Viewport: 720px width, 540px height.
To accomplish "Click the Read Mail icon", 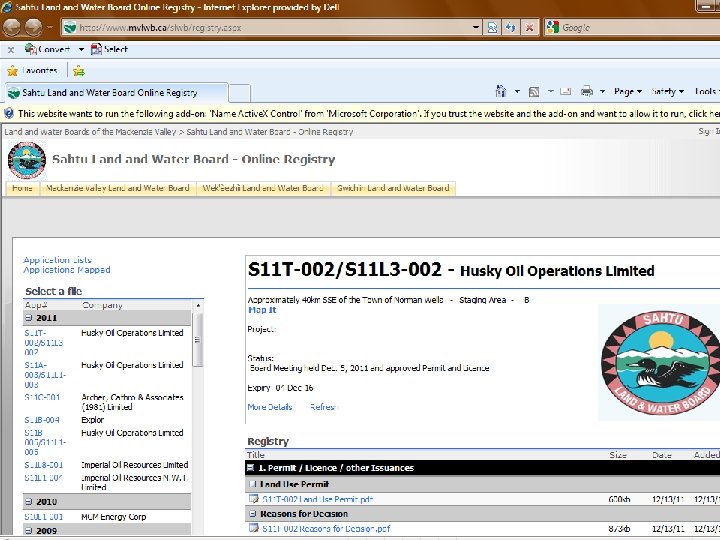I will pyautogui.click(x=566, y=91).
